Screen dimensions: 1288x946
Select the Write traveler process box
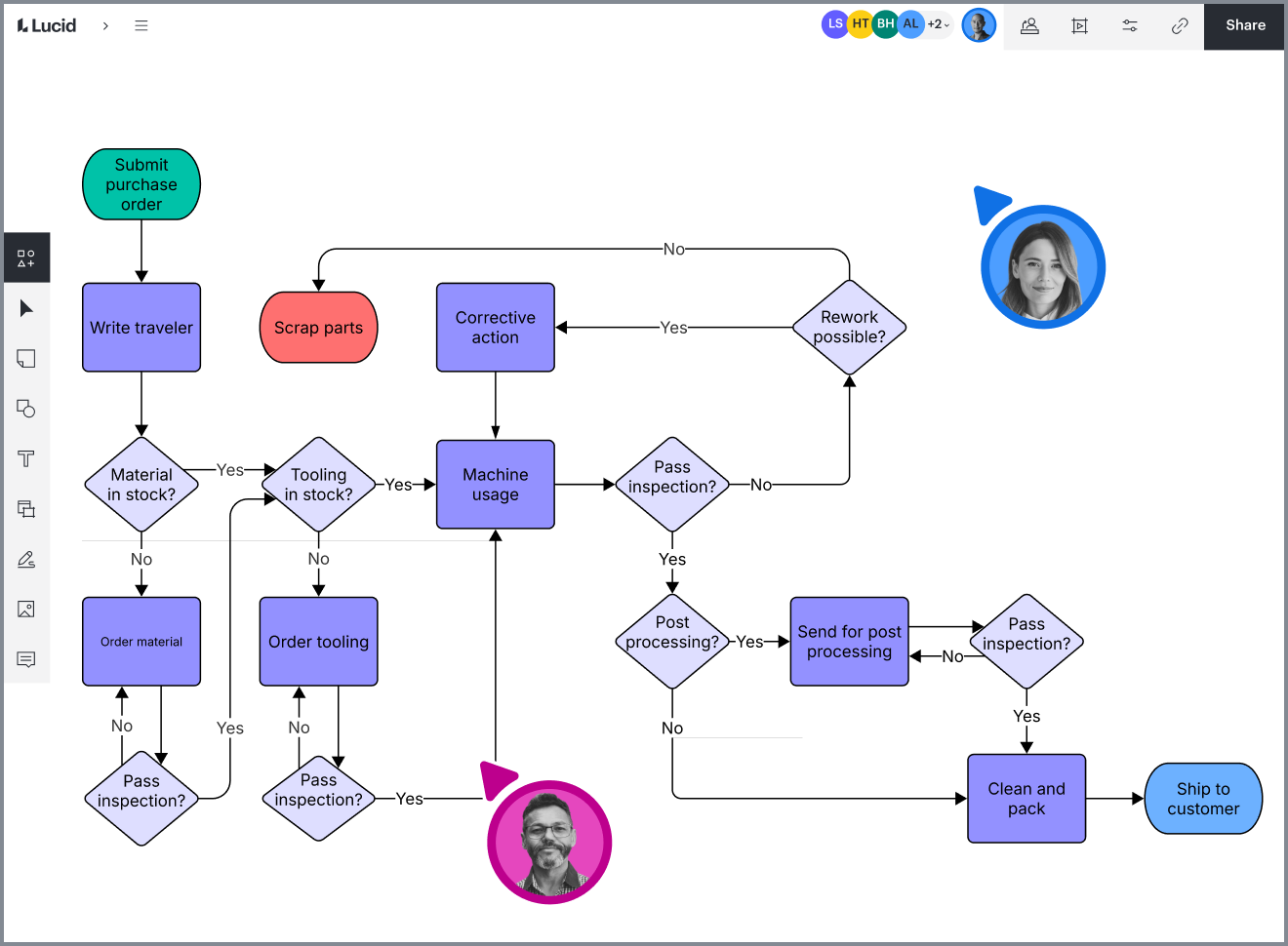(x=141, y=328)
